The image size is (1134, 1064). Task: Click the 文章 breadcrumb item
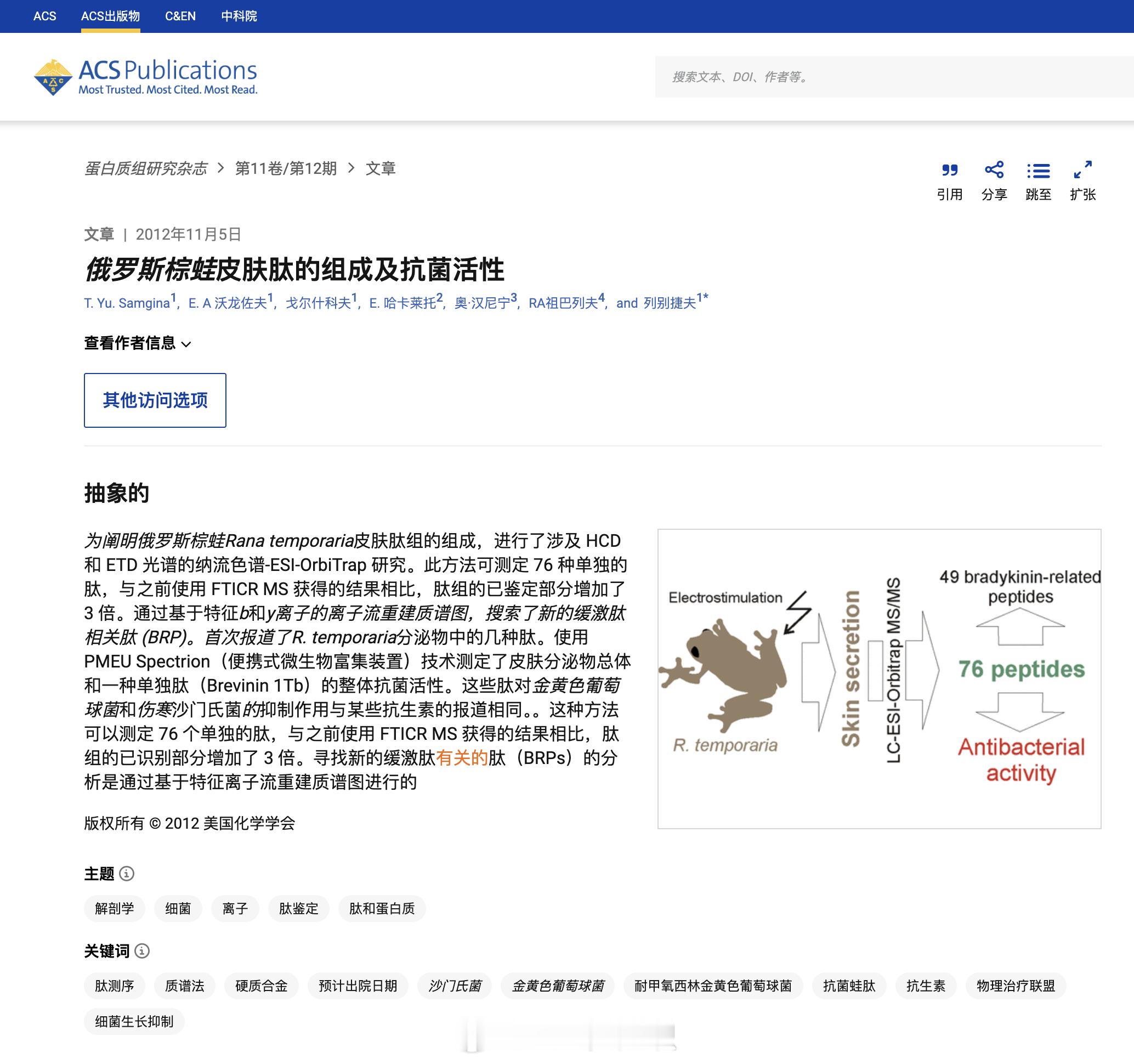tap(381, 168)
